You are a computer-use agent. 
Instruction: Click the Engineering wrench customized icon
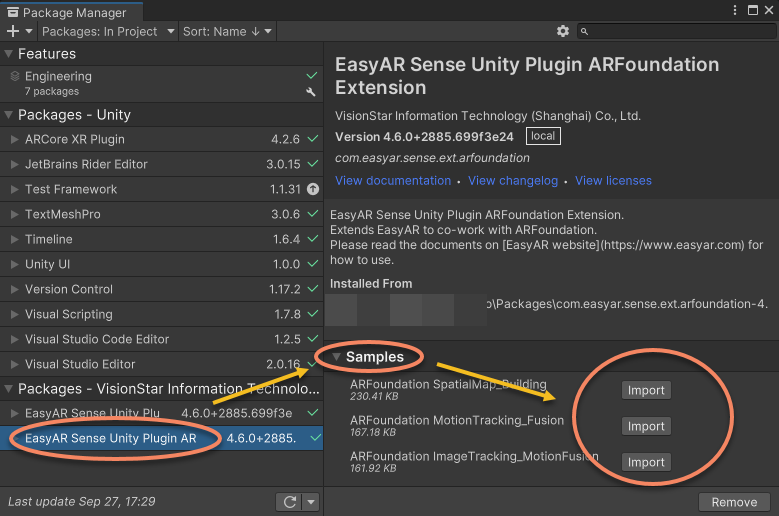tap(311, 91)
